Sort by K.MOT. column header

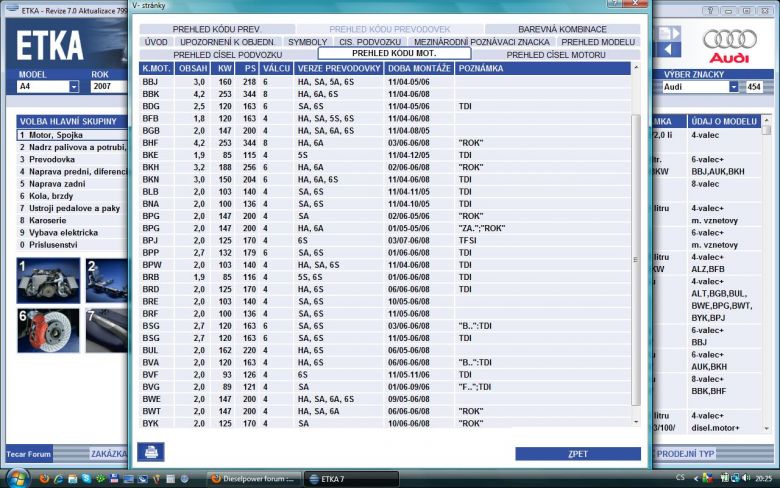coord(156,68)
